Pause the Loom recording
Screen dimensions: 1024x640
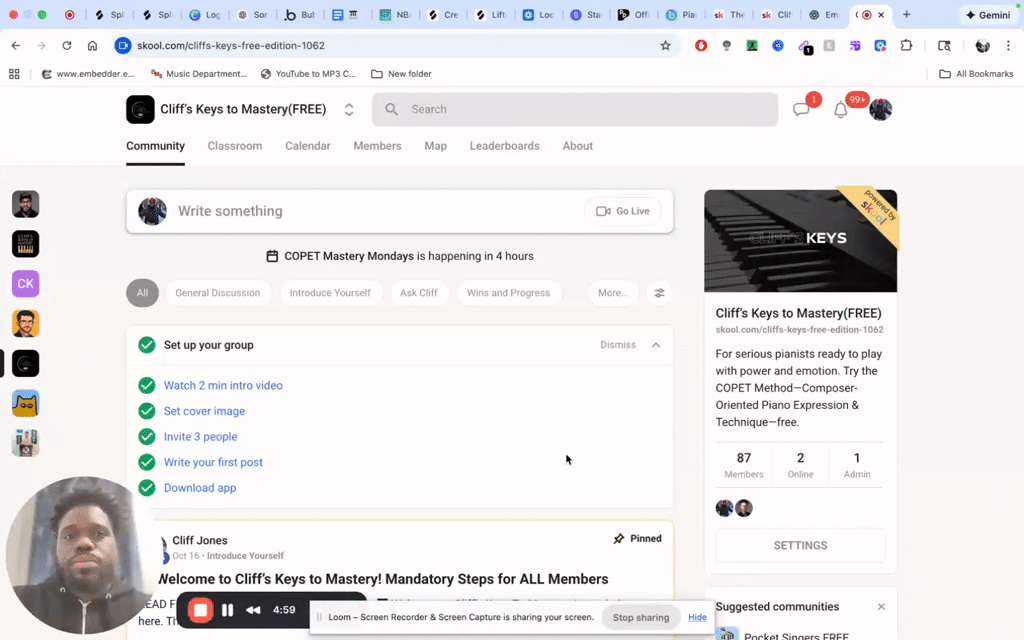coord(227,610)
